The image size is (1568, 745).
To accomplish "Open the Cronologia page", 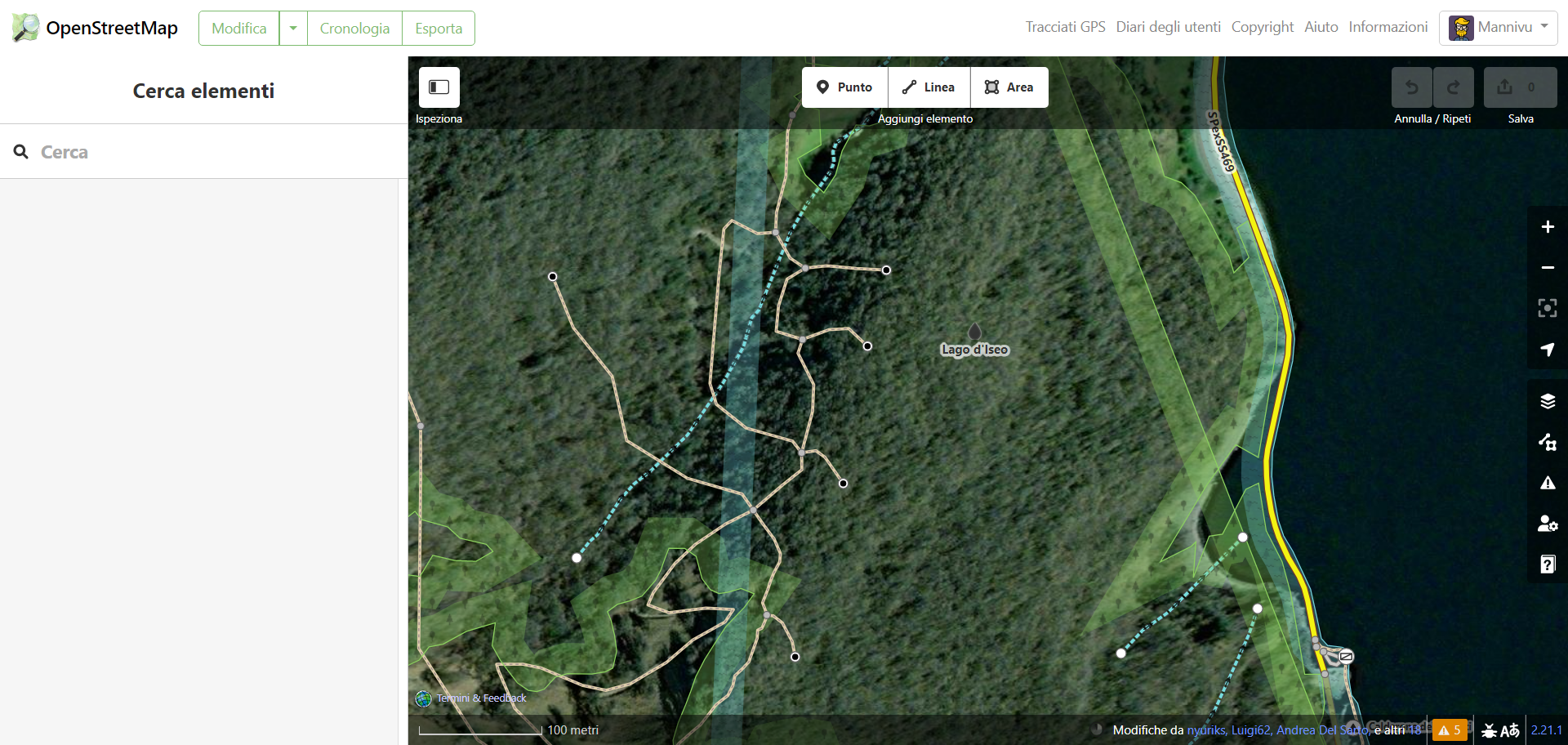I will pos(354,27).
